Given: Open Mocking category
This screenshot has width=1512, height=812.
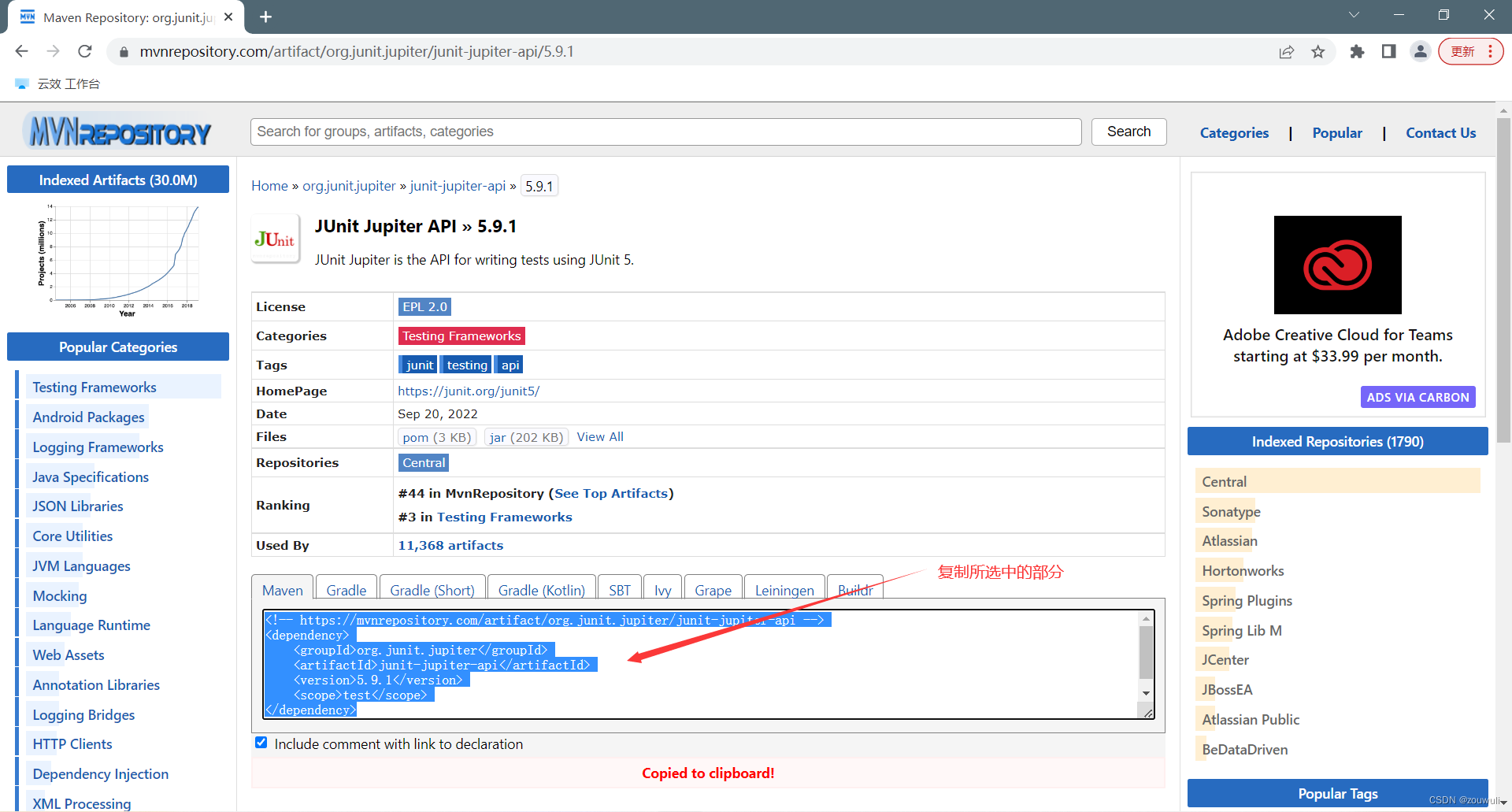Looking at the screenshot, I should [x=60, y=595].
